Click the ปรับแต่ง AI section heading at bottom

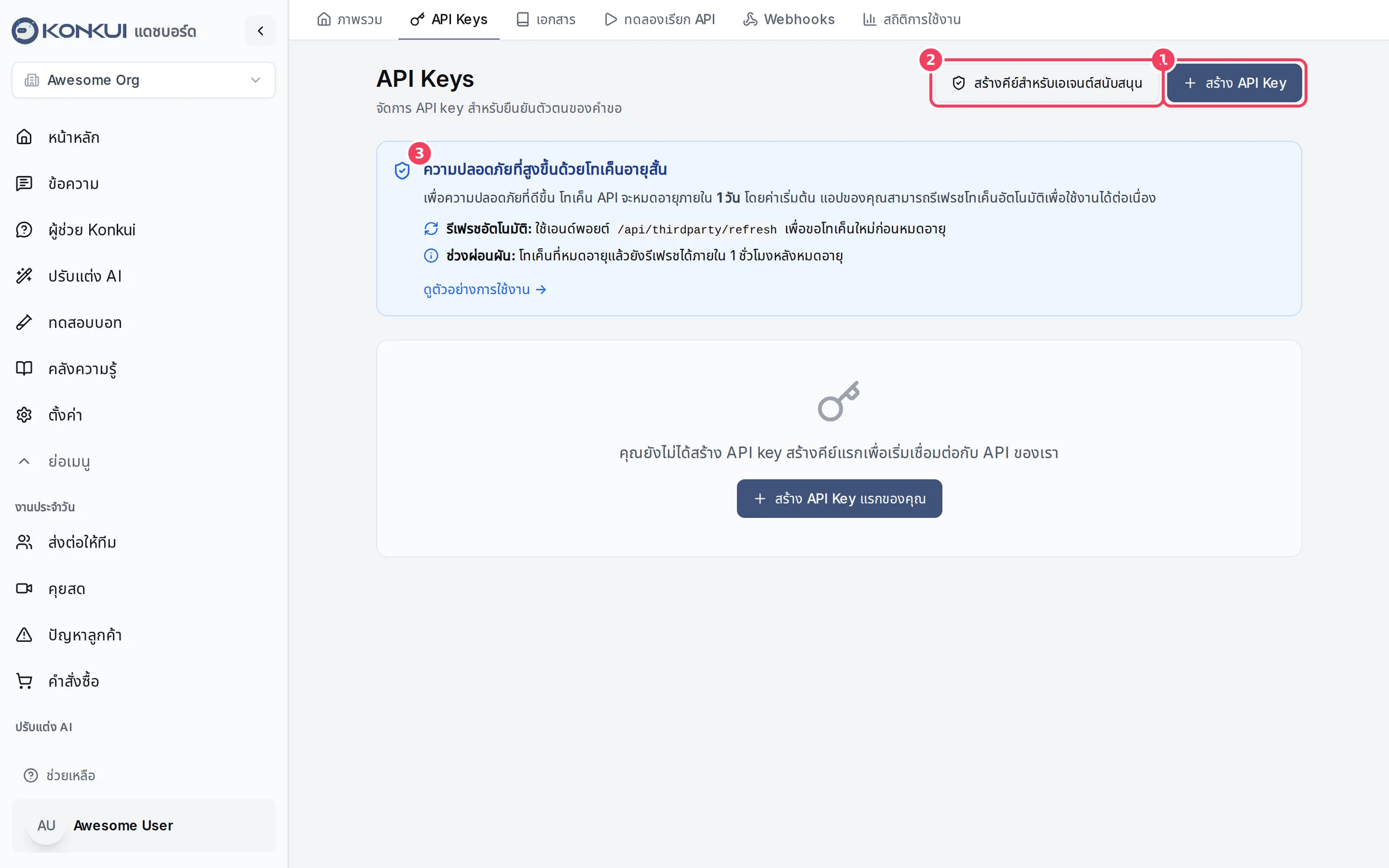click(x=44, y=727)
